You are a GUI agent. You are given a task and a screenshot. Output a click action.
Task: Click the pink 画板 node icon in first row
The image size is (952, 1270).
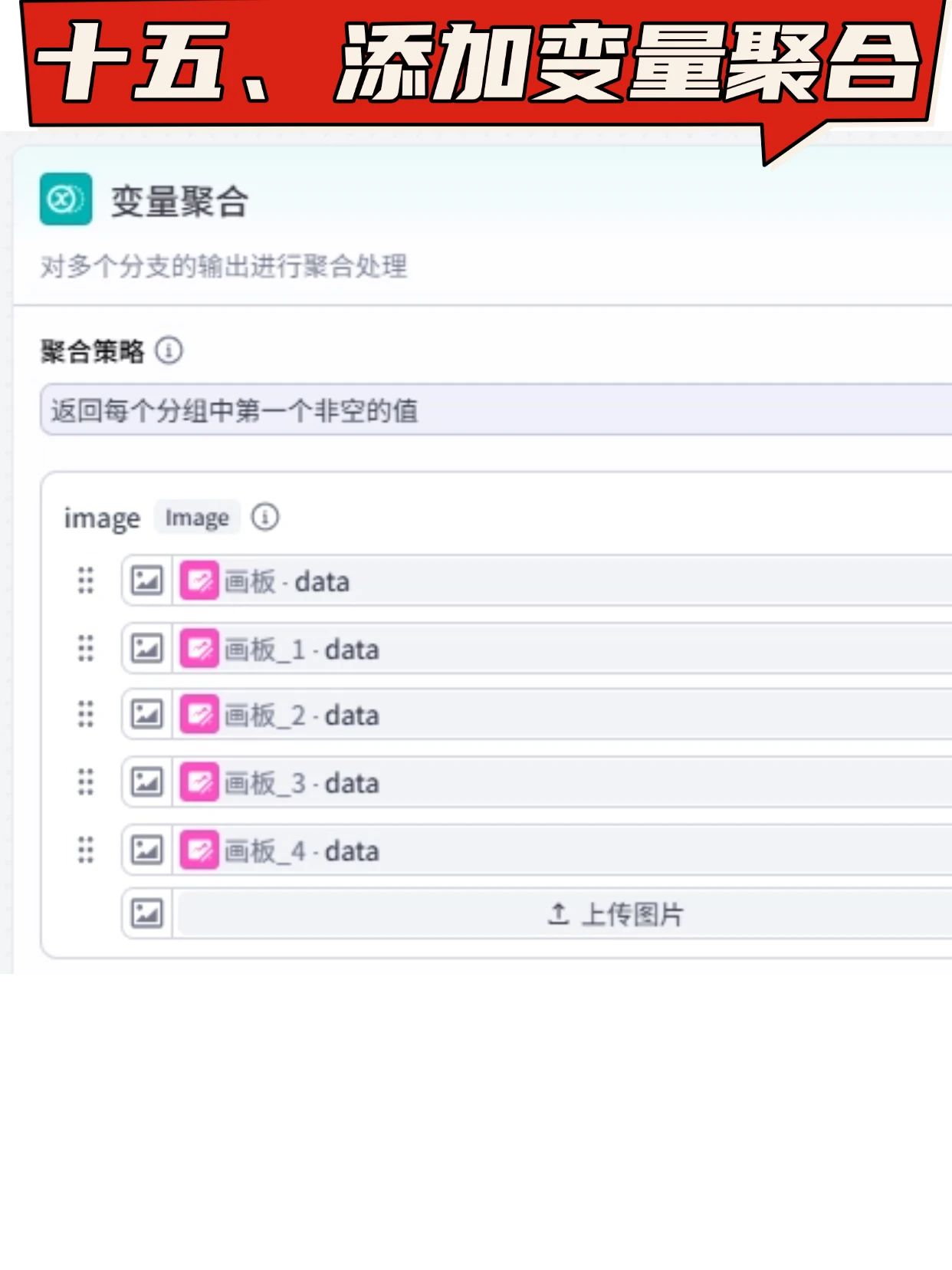coord(199,581)
